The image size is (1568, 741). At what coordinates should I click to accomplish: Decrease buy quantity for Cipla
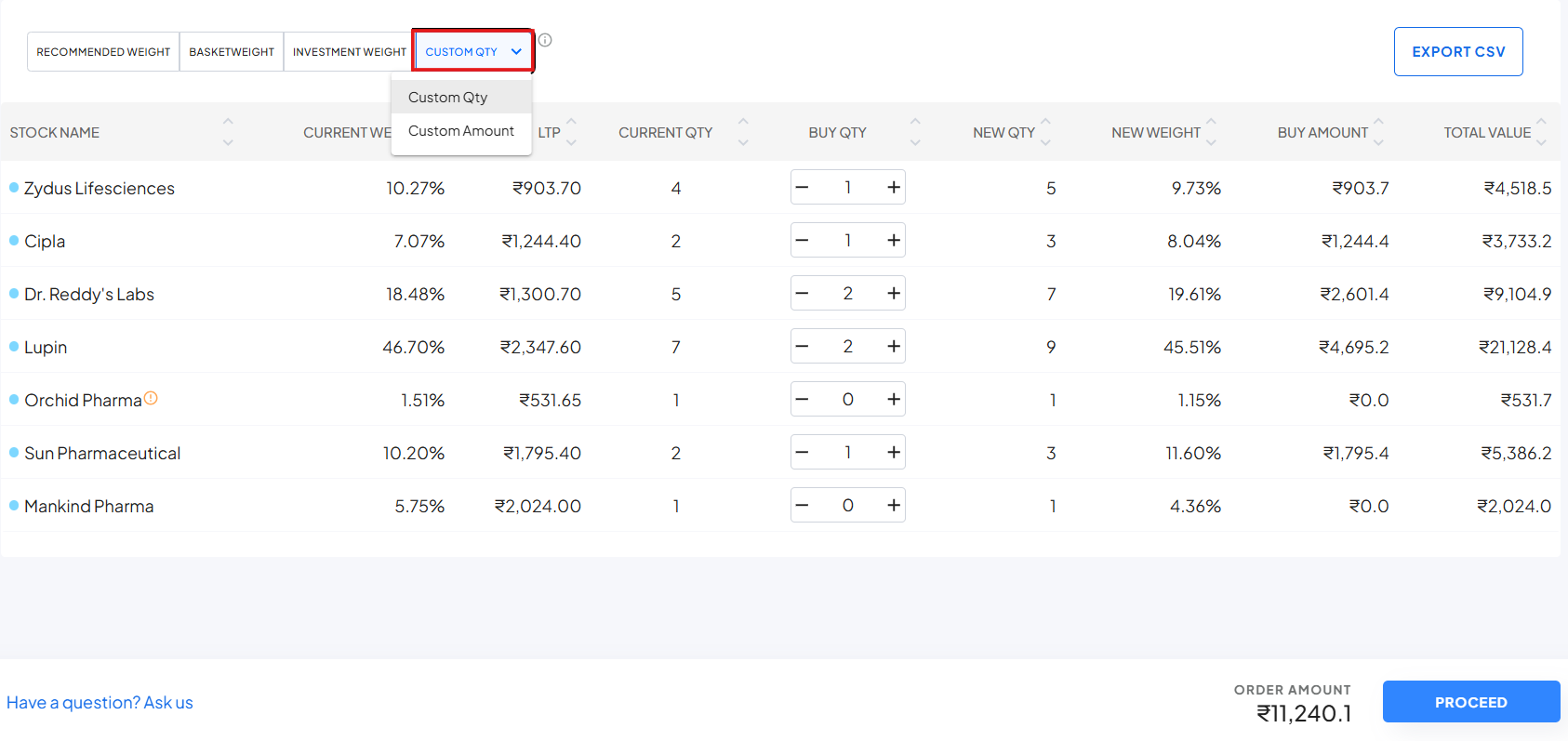(x=803, y=240)
